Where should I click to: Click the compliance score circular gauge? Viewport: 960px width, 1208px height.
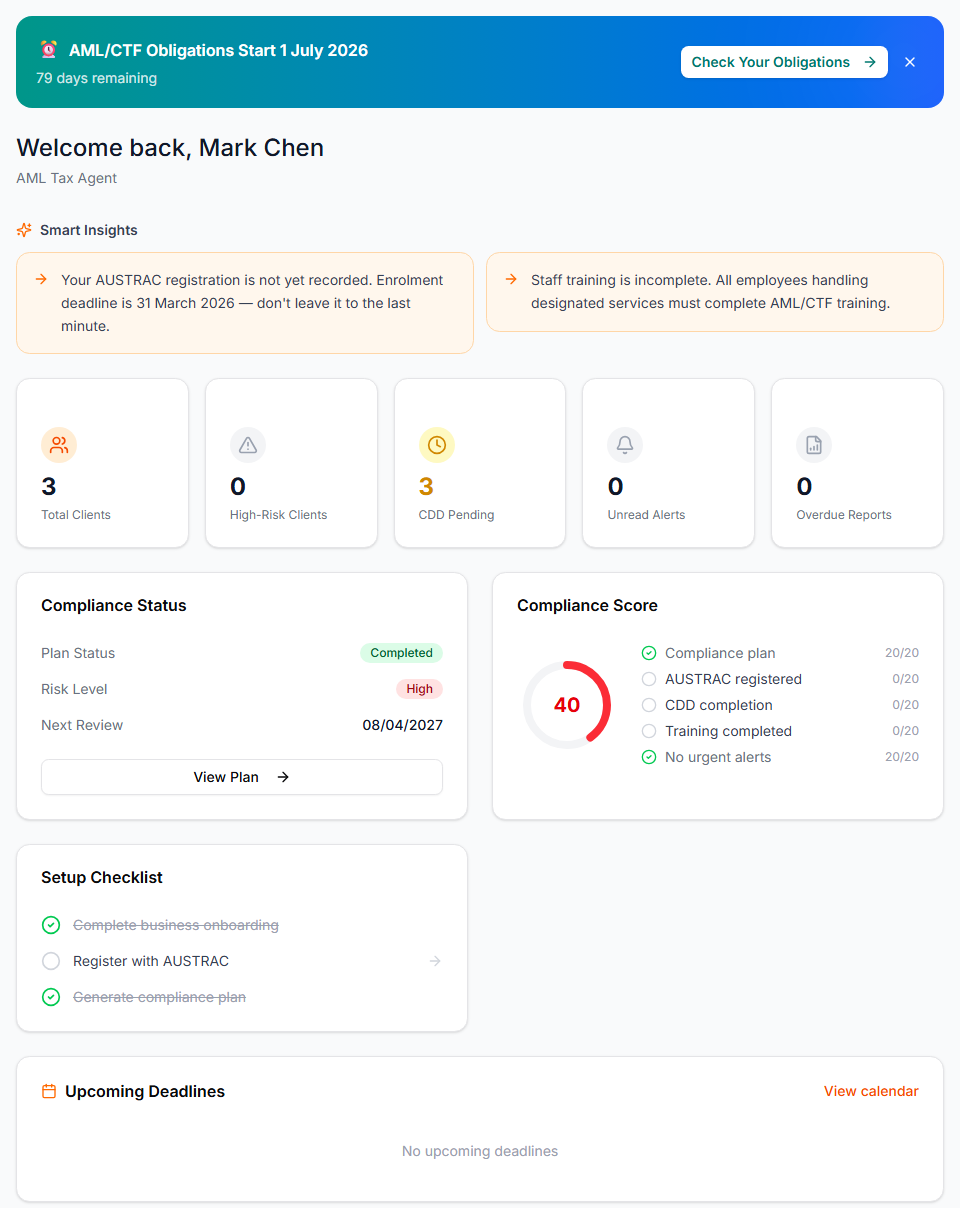coord(567,705)
